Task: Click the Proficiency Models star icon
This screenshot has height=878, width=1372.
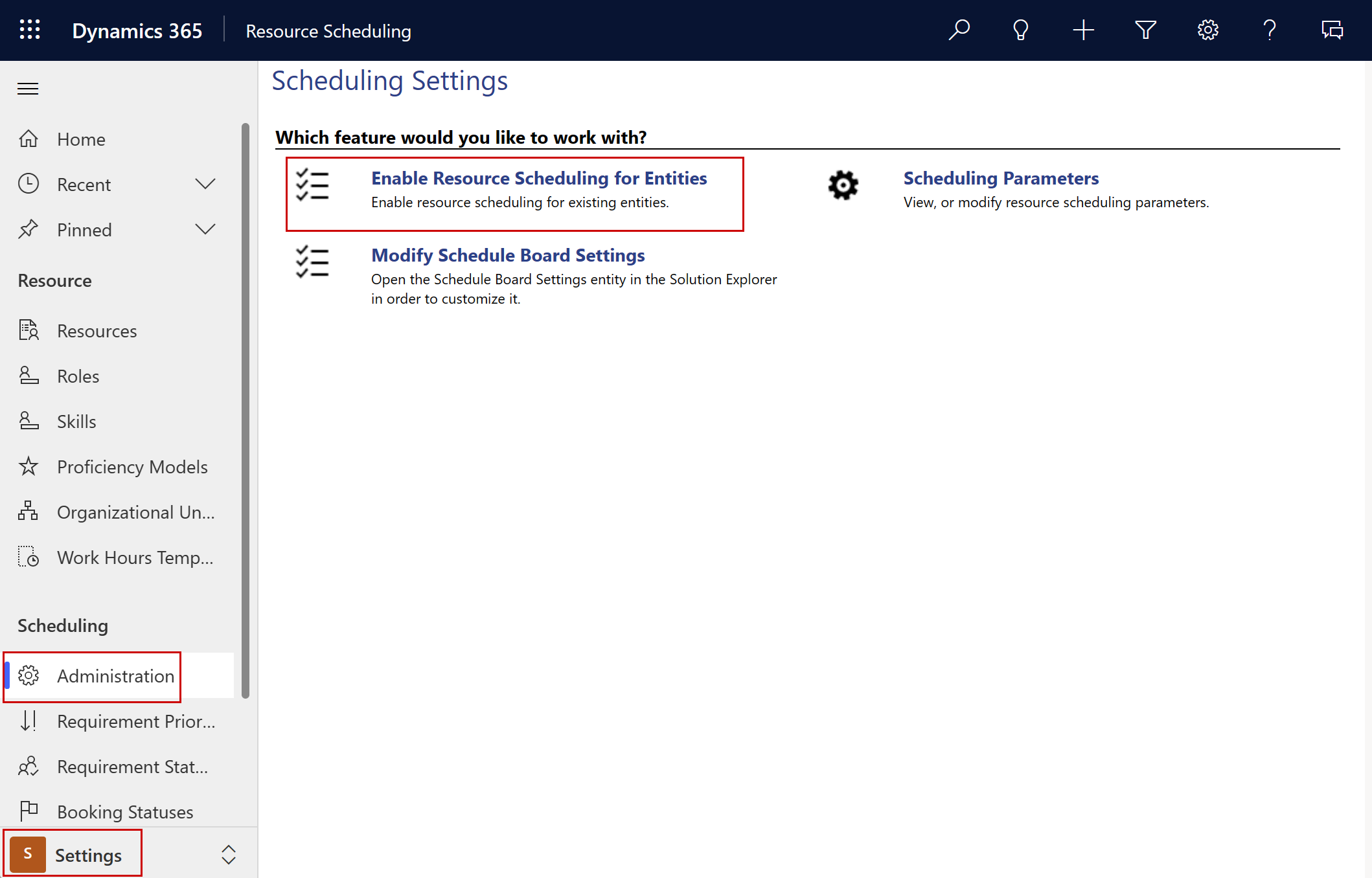Action: 28,466
